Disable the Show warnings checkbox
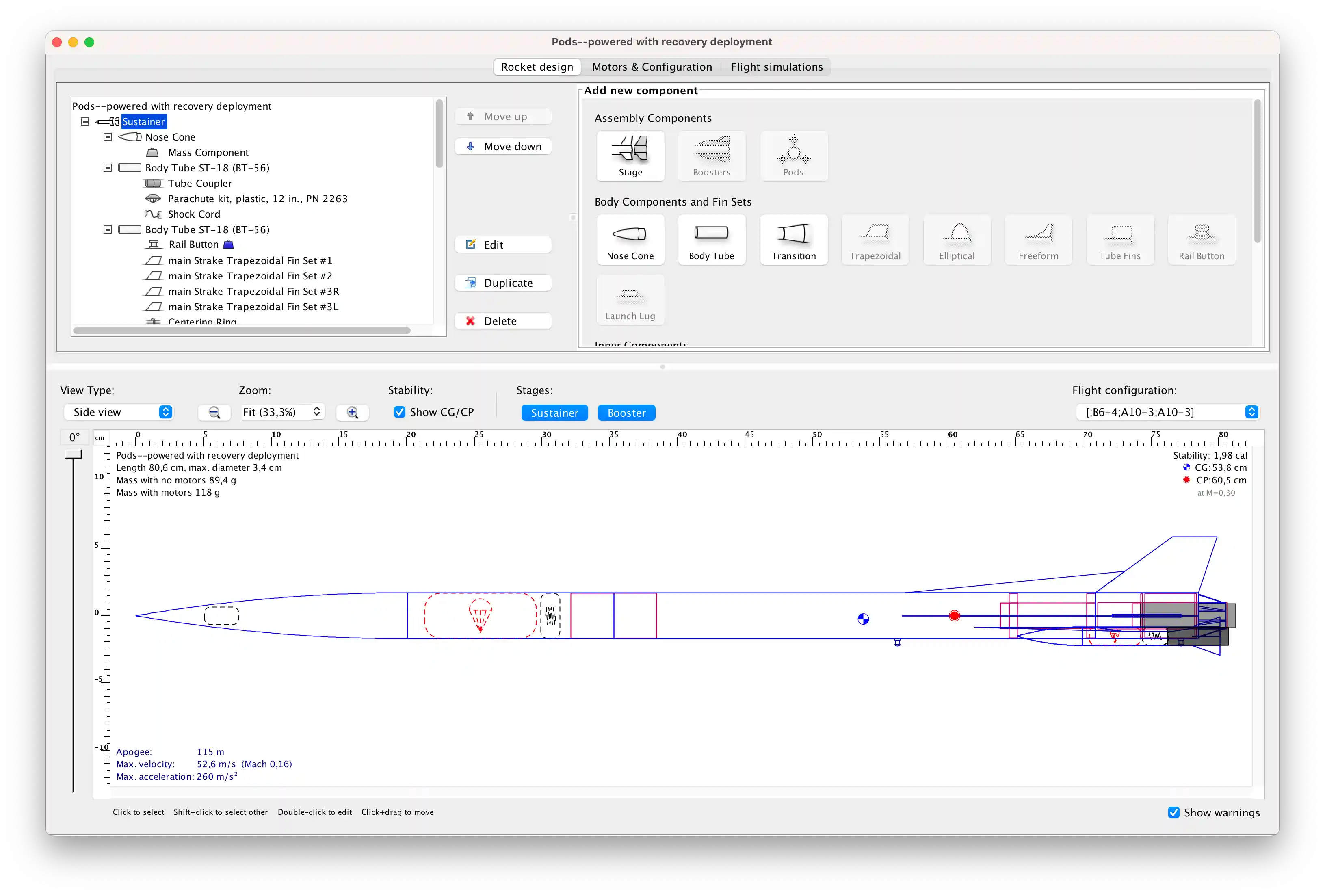Screen dimensions: 1325x896 pos(1173,812)
